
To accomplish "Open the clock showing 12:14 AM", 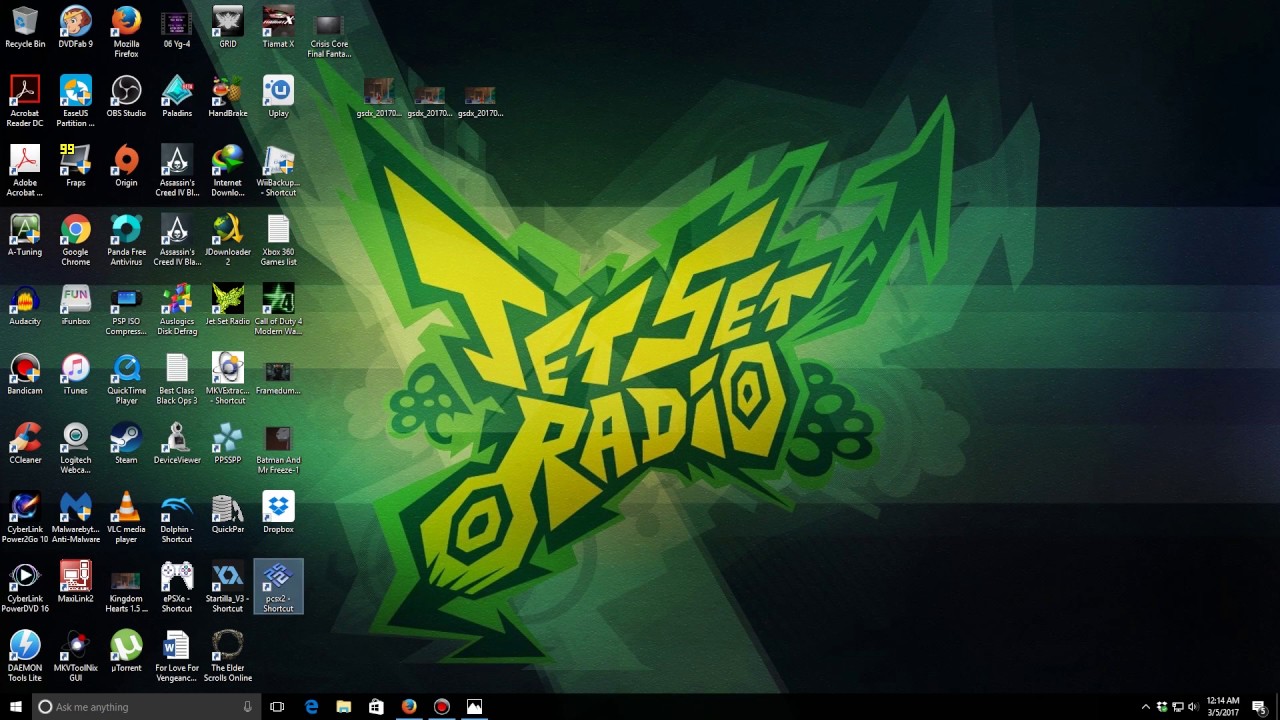I will (1223, 707).
